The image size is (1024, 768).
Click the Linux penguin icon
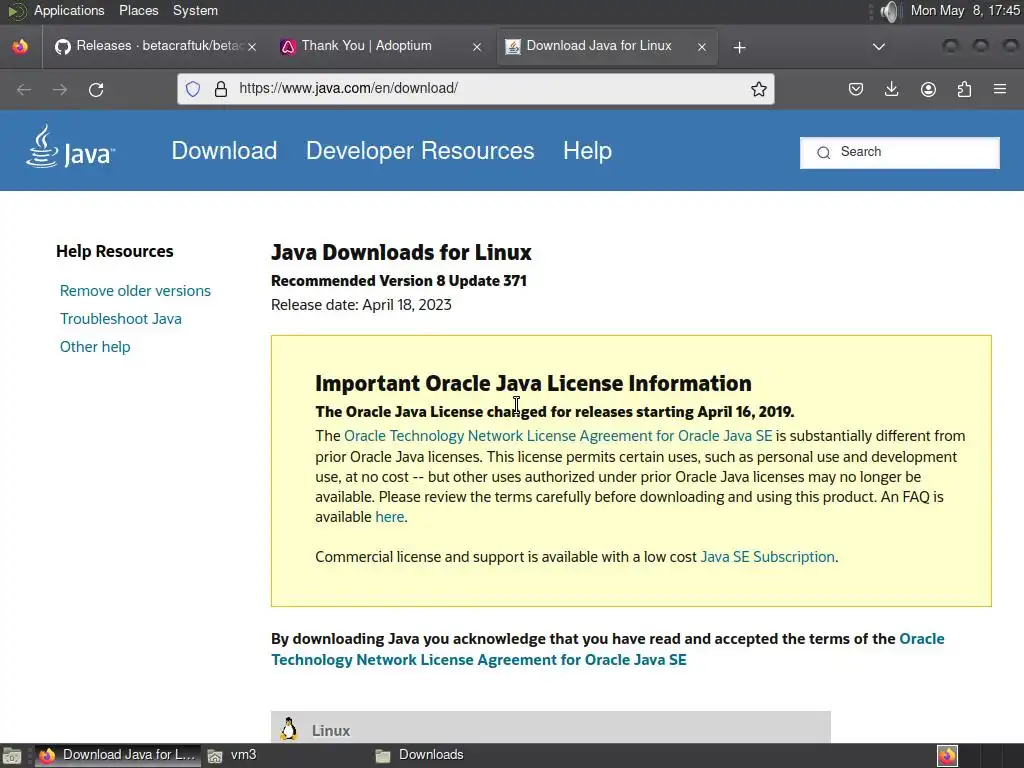tap(289, 729)
